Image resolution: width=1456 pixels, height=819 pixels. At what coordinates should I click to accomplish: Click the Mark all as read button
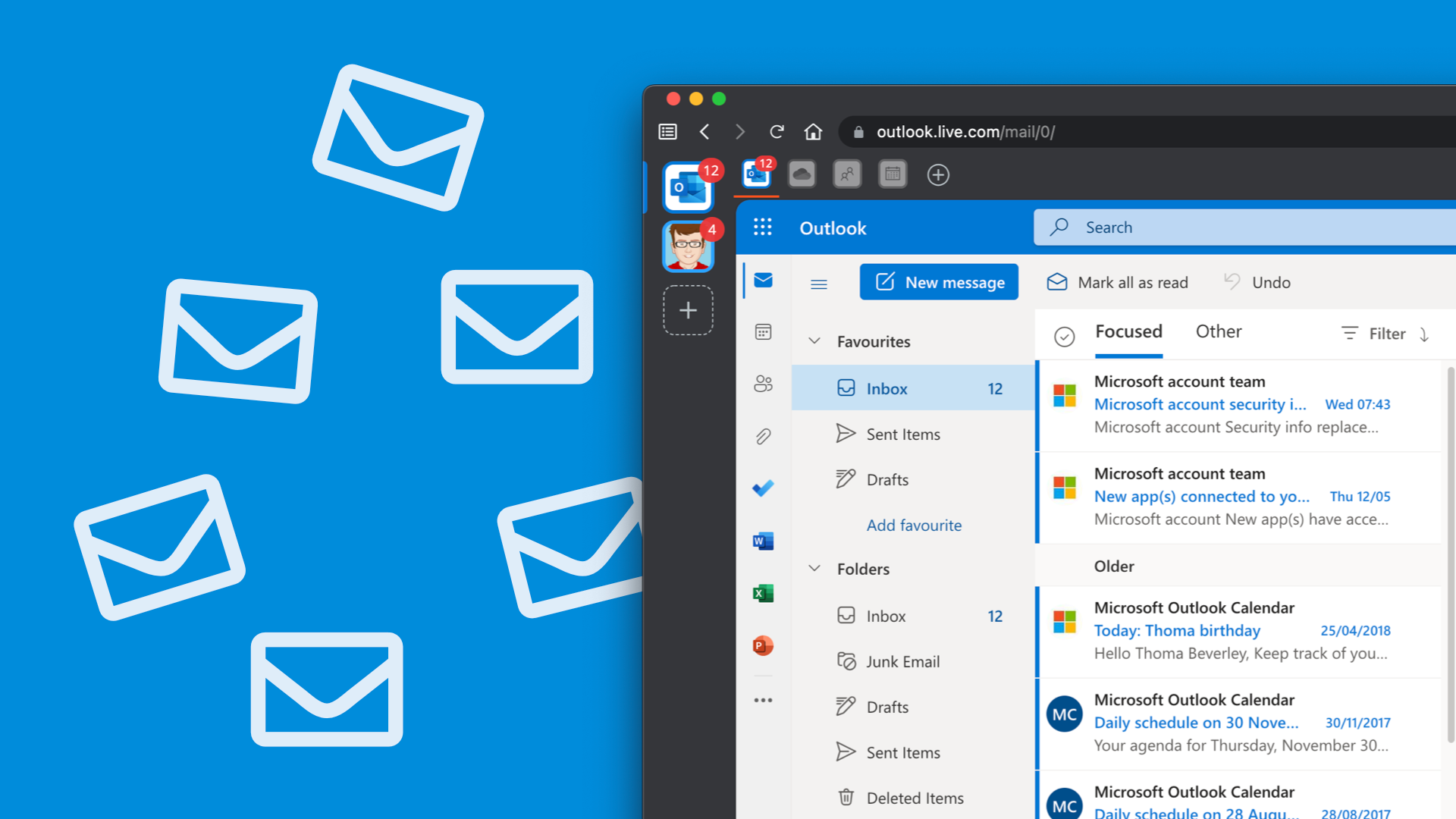pyautogui.click(x=1118, y=283)
